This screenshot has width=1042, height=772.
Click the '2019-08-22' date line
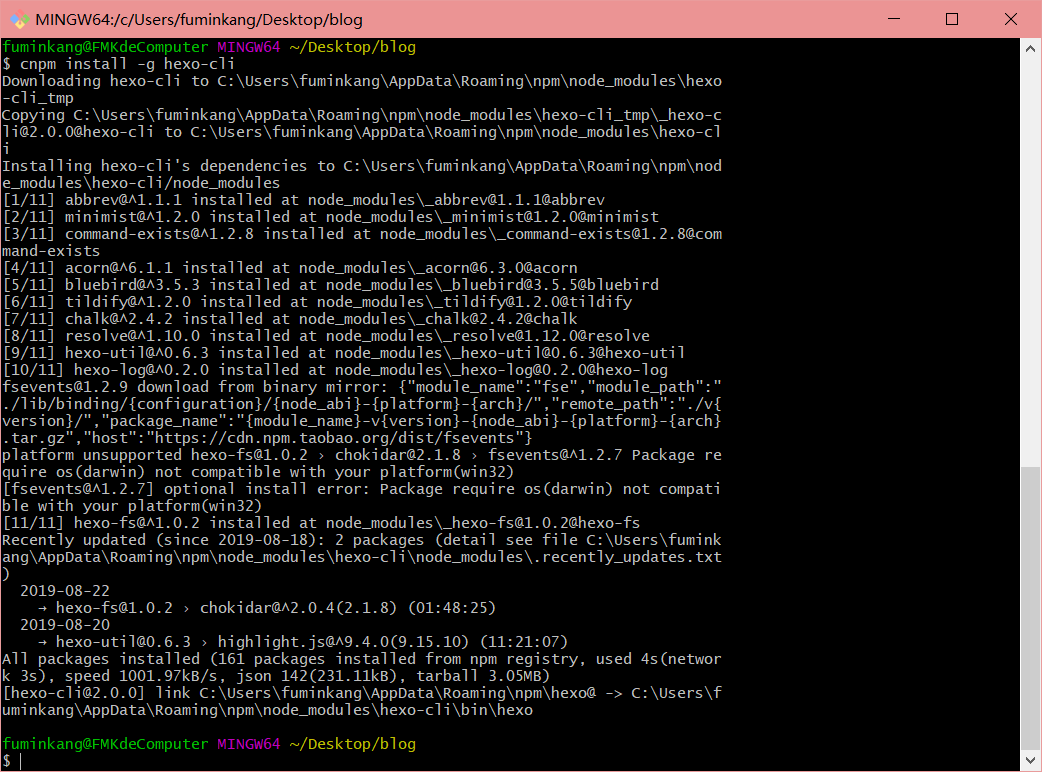(64, 591)
